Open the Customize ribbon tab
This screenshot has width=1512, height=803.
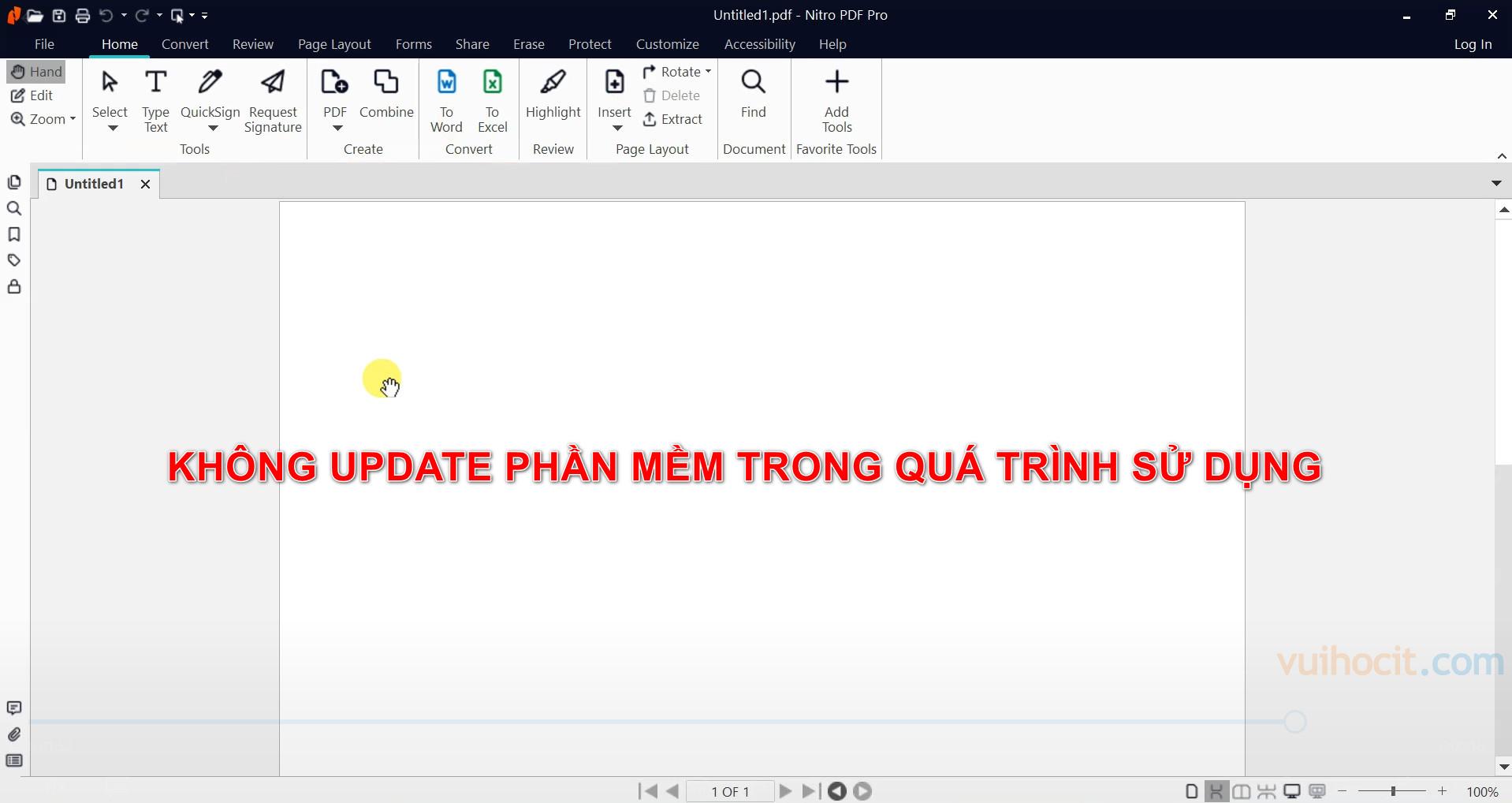(x=668, y=44)
